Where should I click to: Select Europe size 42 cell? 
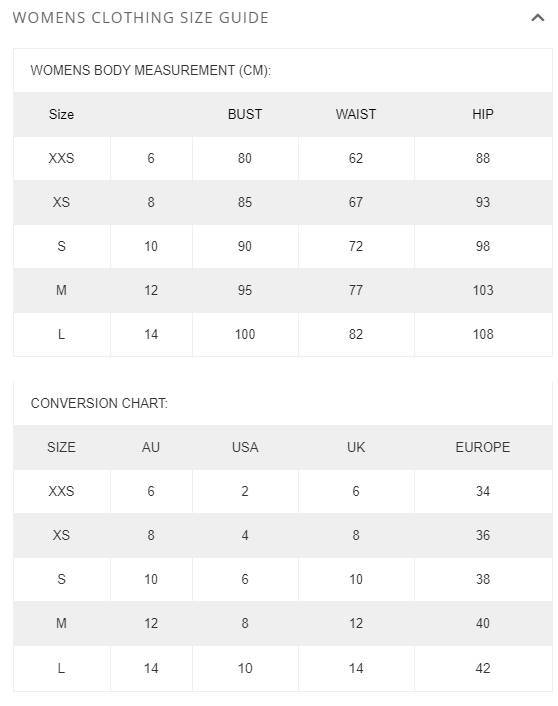click(x=483, y=668)
